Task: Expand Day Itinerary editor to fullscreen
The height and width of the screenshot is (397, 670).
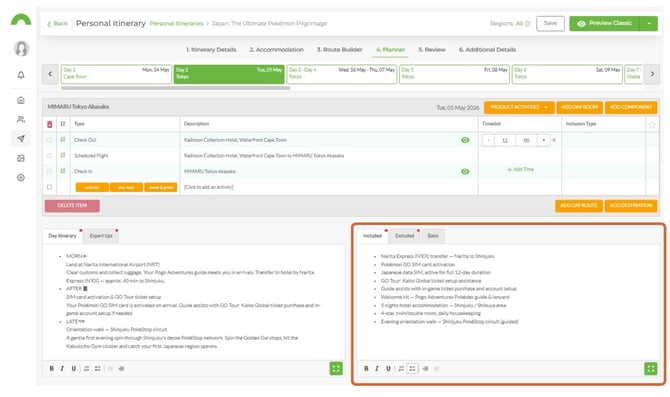Action: click(x=336, y=368)
